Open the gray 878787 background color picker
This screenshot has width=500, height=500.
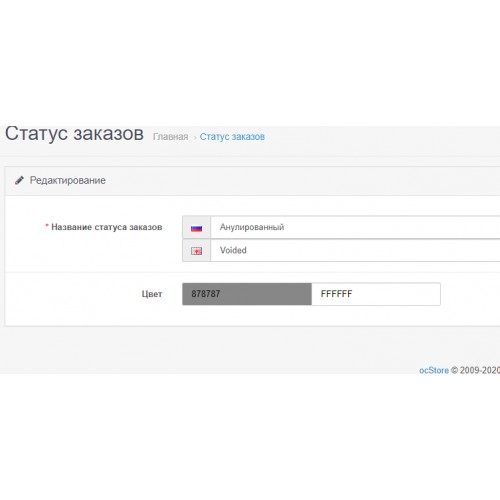click(x=247, y=294)
